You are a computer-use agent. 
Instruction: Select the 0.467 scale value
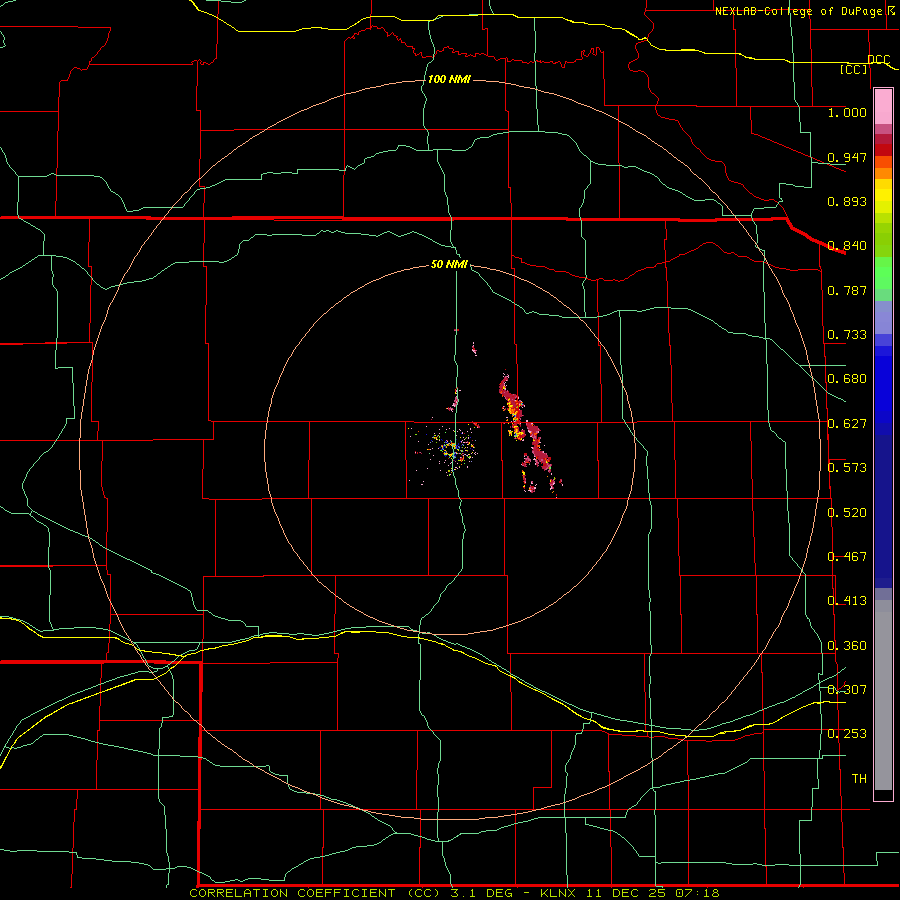pos(847,557)
